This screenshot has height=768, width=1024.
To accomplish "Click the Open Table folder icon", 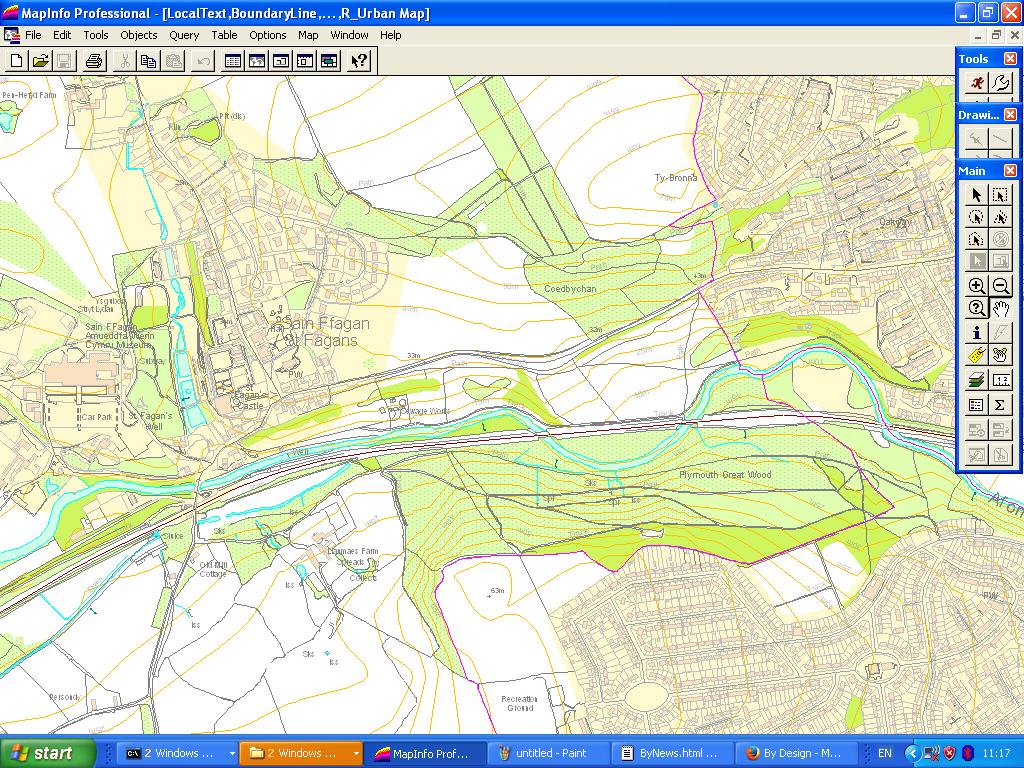I will click(x=40, y=61).
